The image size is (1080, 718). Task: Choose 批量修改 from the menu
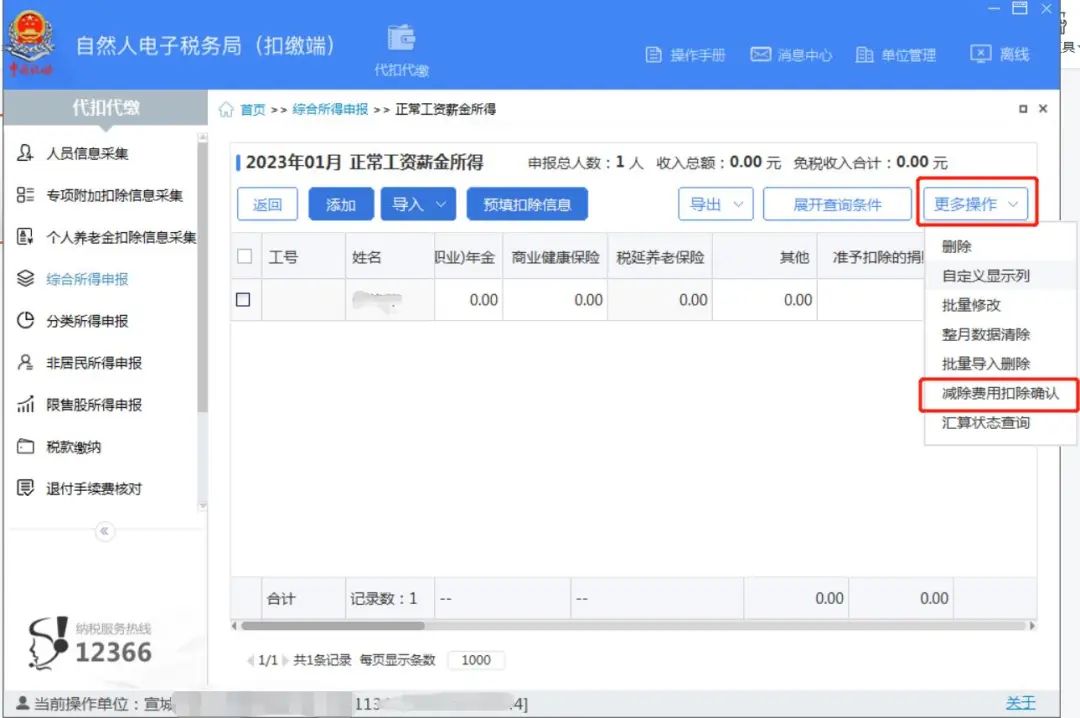[x=971, y=305]
